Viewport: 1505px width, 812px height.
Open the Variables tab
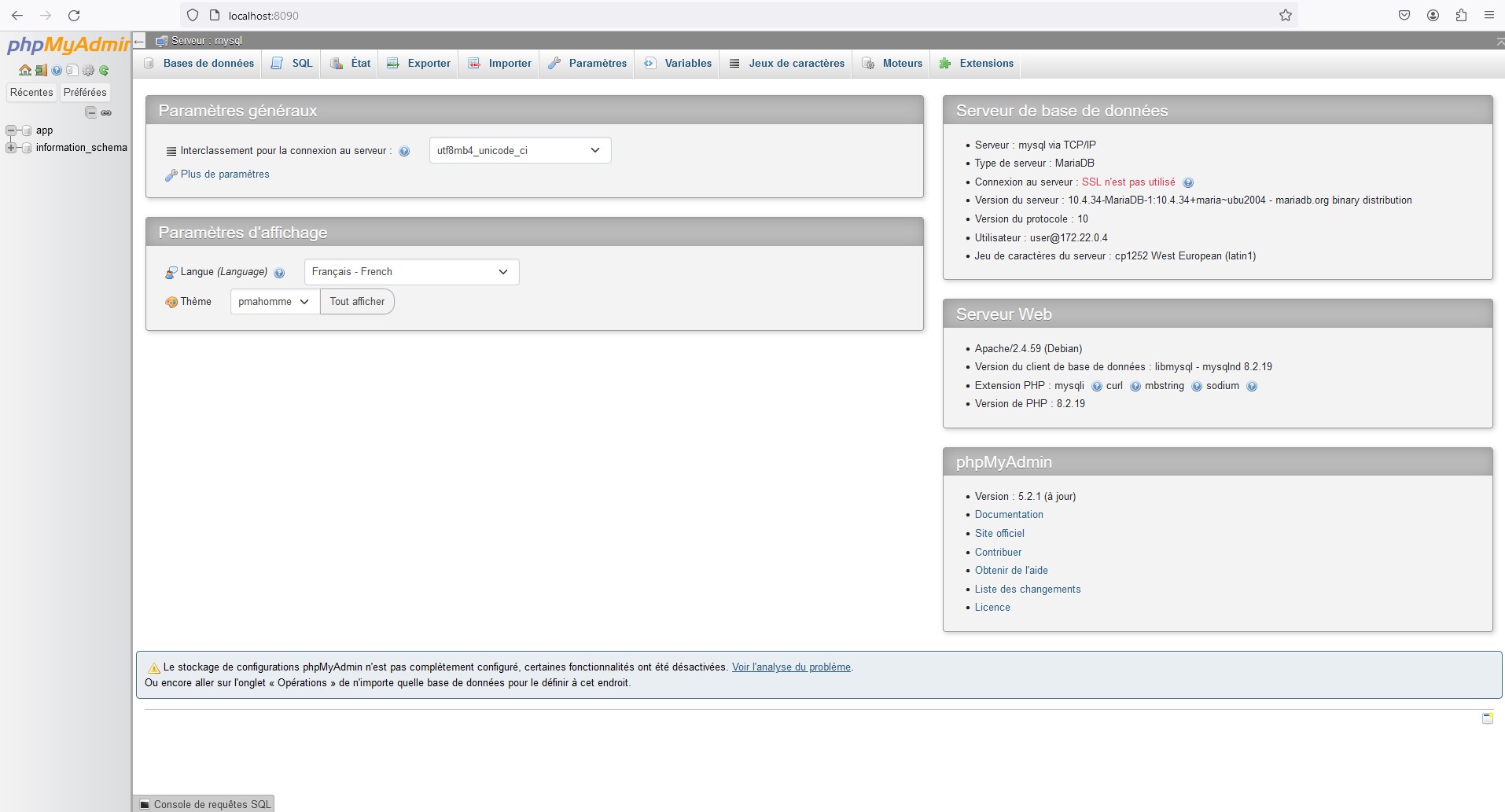click(677, 64)
